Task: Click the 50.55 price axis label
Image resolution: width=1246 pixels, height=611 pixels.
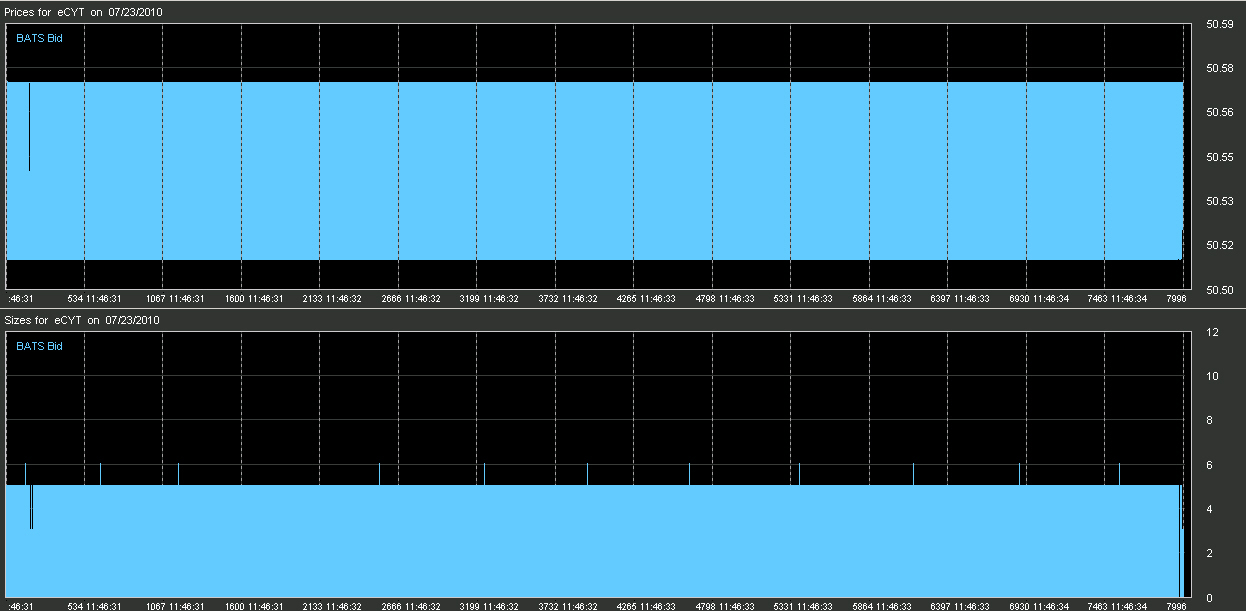Action: click(1219, 157)
